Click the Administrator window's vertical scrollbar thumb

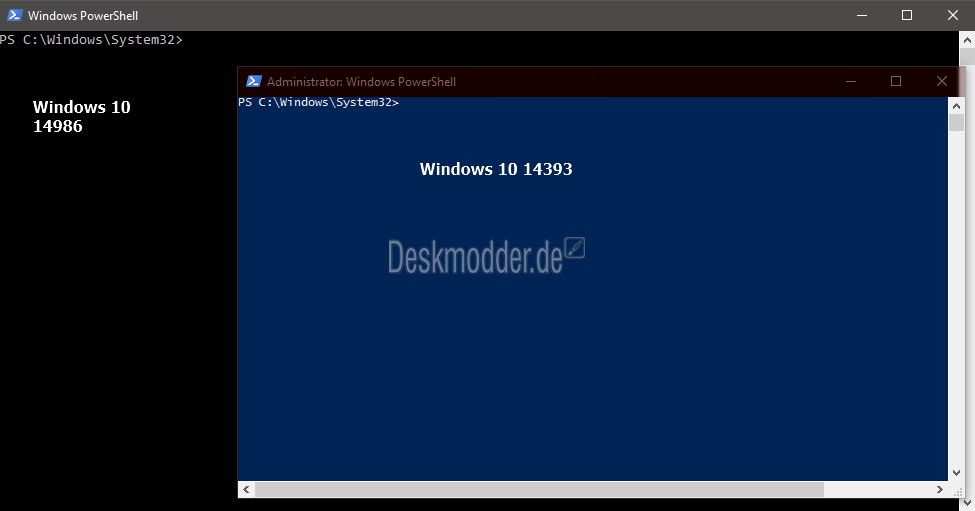tap(956, 122)
